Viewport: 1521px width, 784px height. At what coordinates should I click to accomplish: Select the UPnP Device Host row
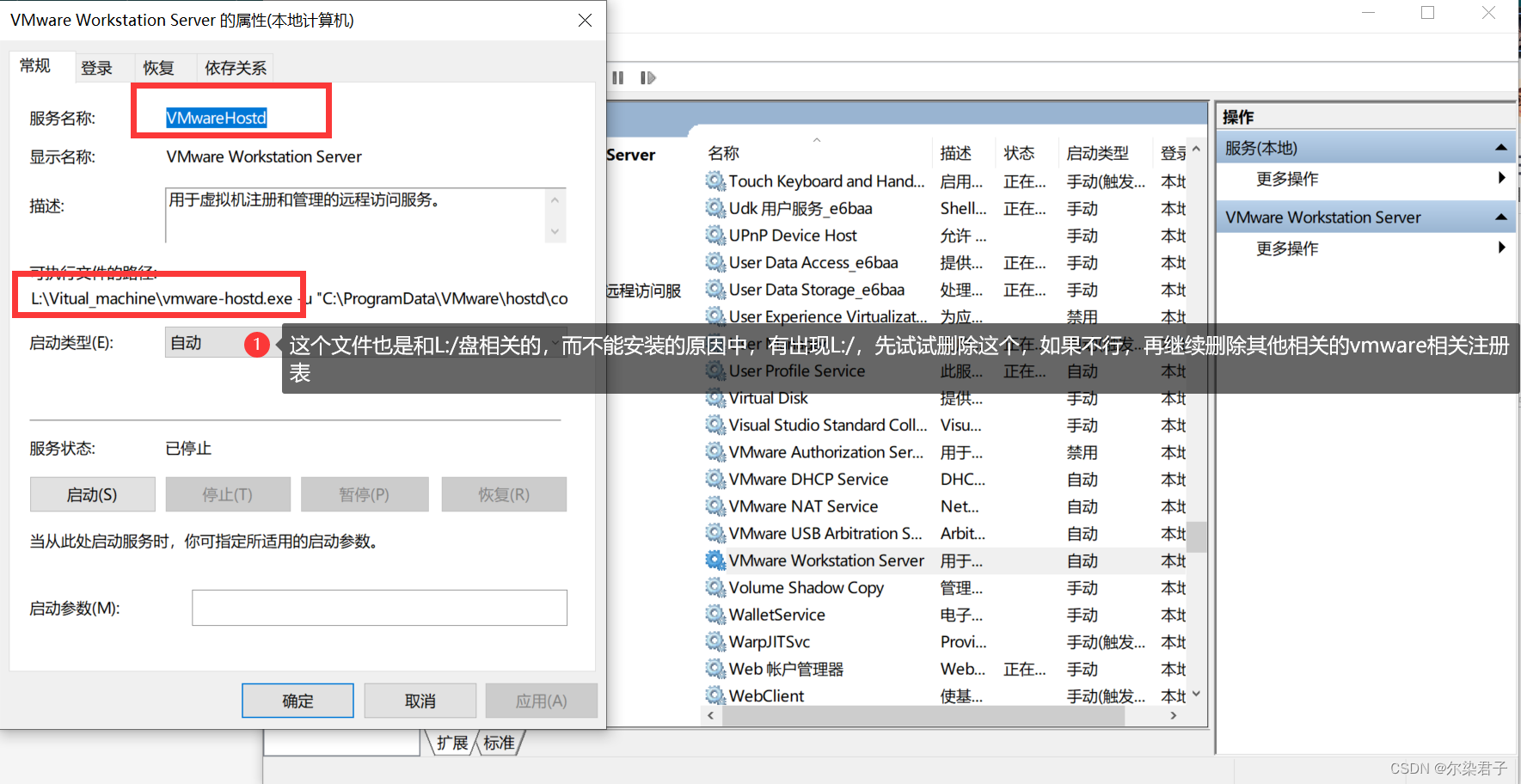coord(944,236)
